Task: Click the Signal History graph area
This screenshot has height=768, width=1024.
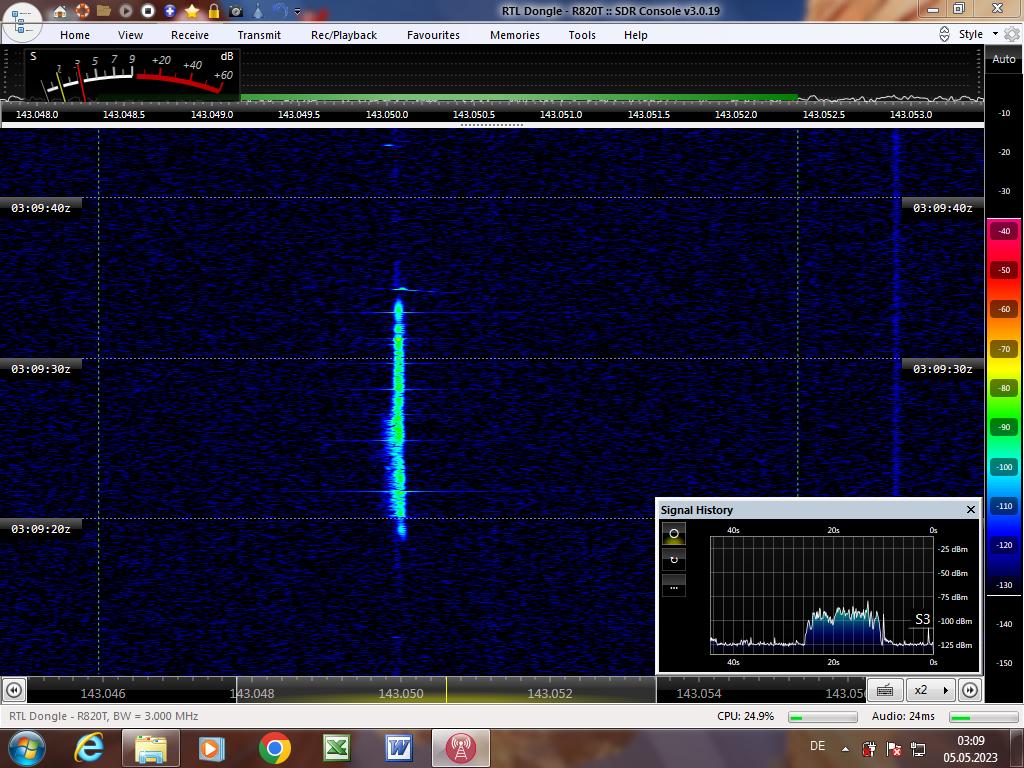Action: tap(822, 594)
